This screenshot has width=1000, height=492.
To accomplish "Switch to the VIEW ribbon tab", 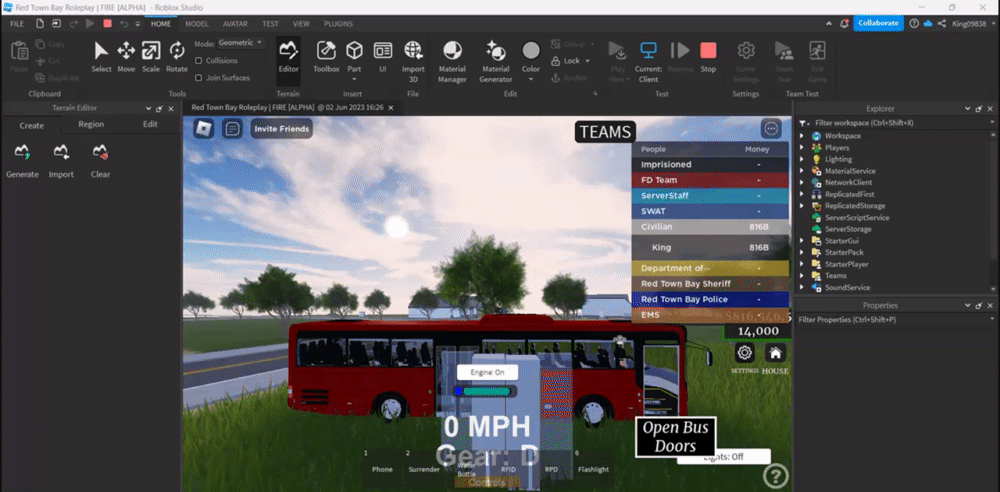I will click(301, 24).
